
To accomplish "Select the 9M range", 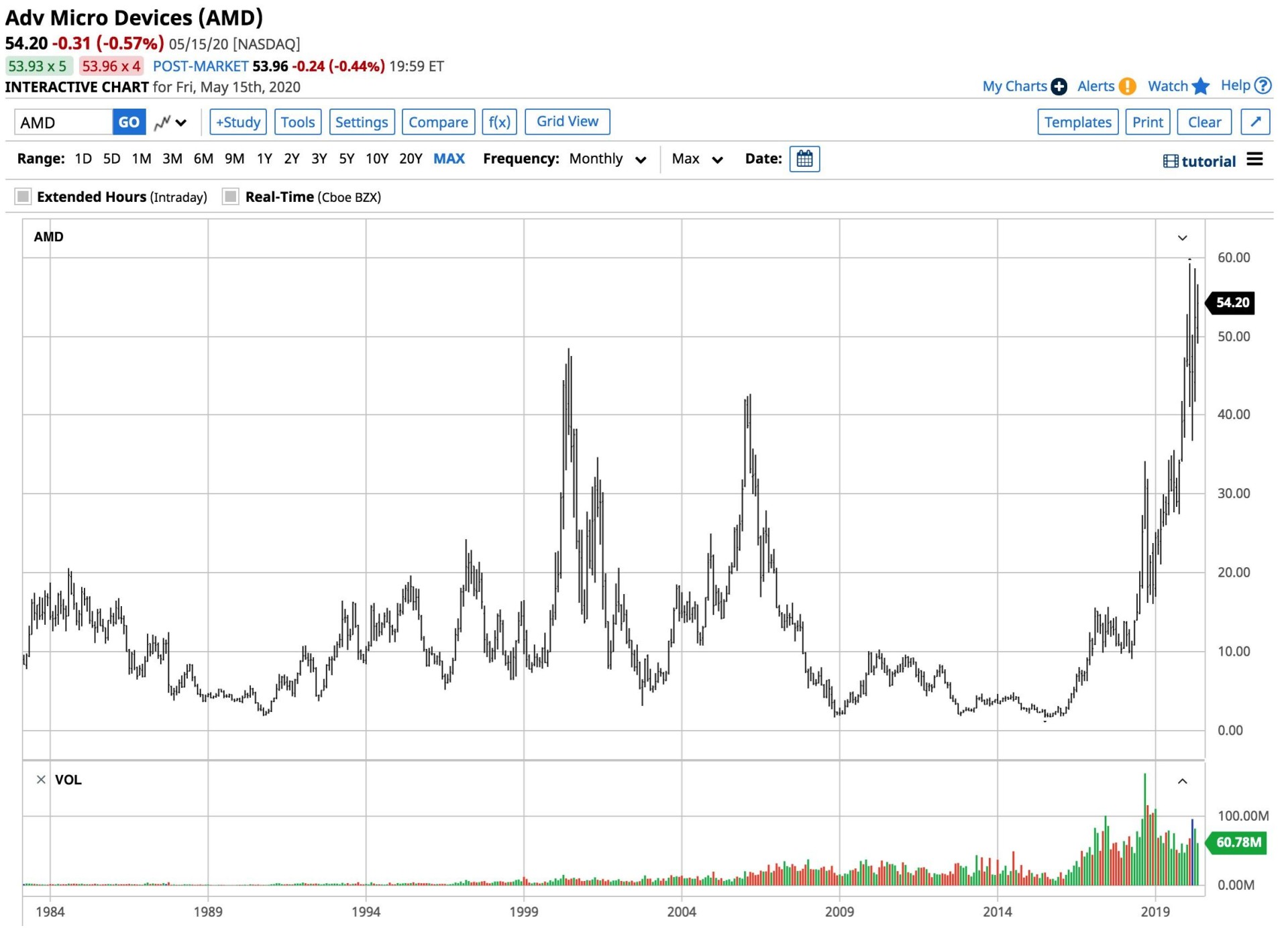I will [234, 159].
